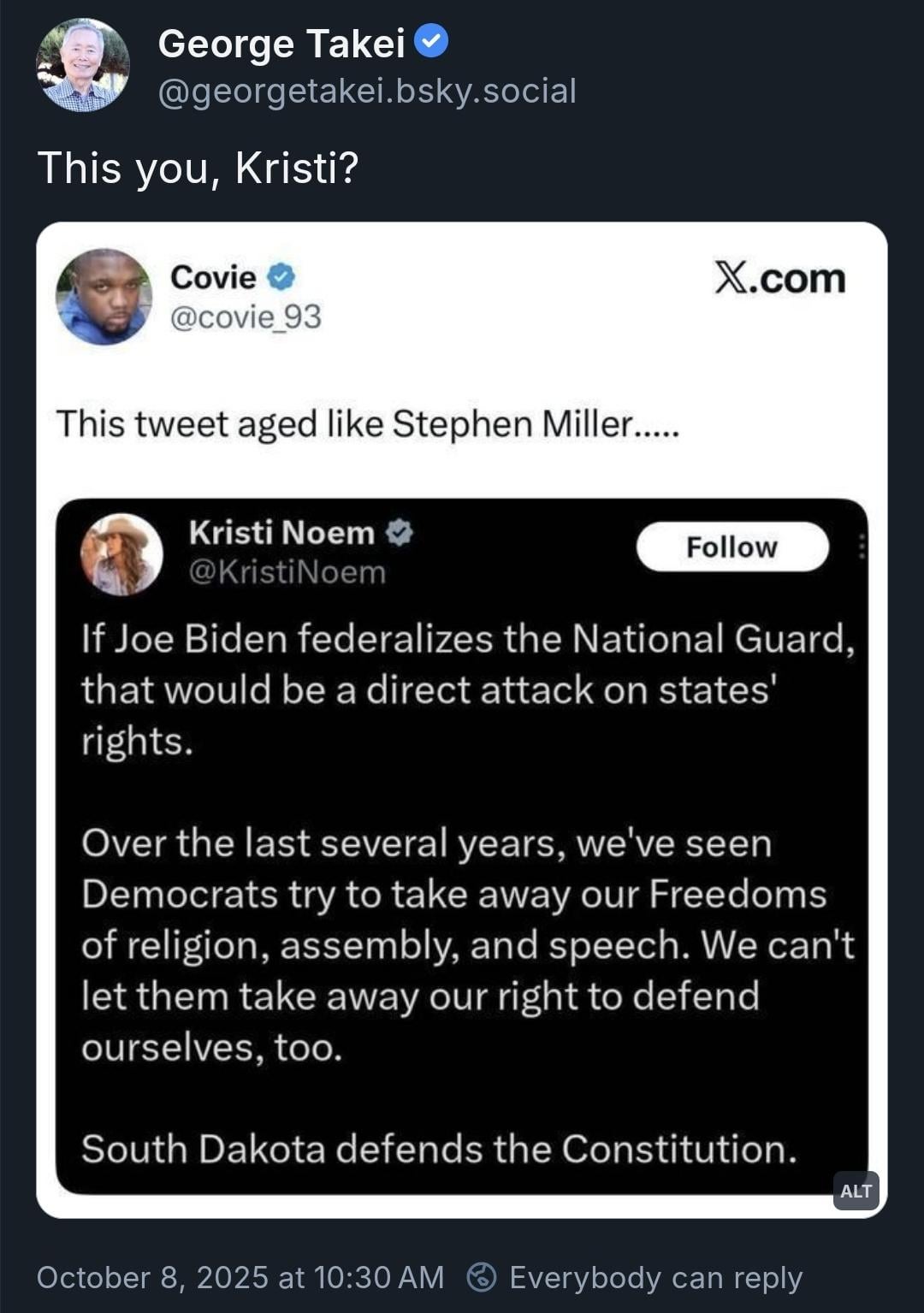The image size is (924, 1313).
Task: Click the "This you, Kristi?" post text
Action: (x=198, y=168)
